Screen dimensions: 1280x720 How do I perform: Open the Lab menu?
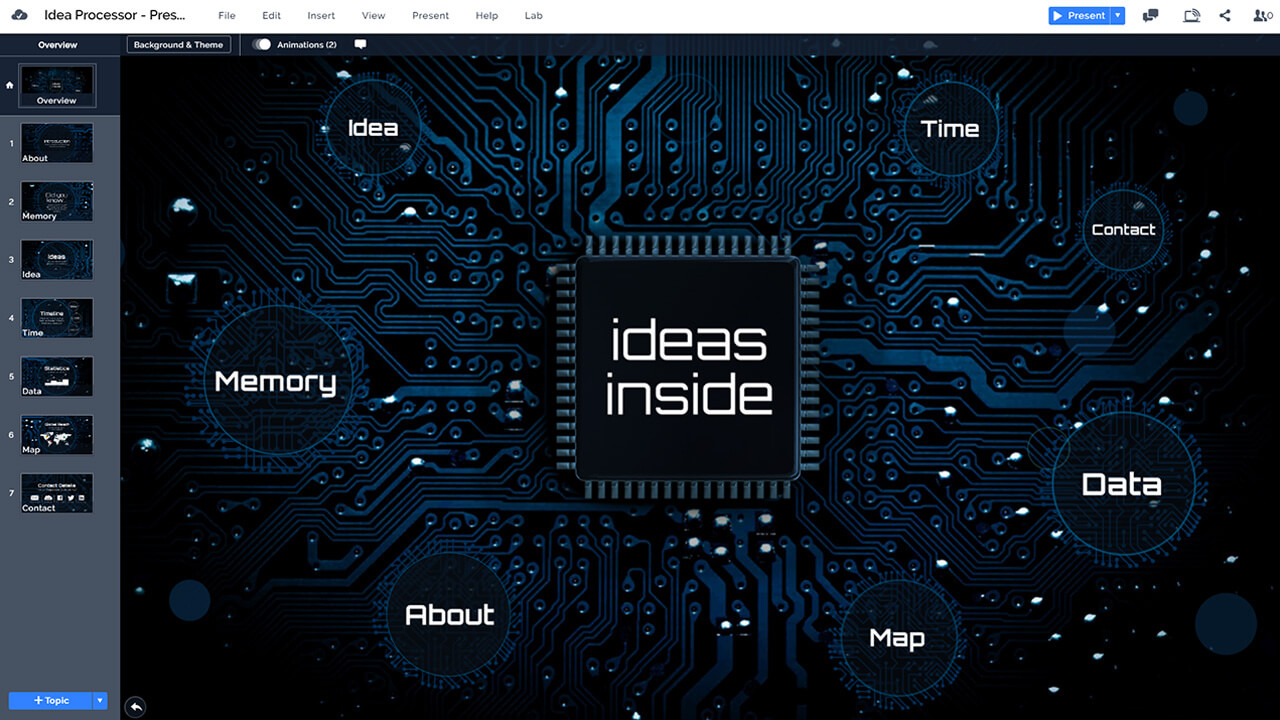click(x=533, y=16)
